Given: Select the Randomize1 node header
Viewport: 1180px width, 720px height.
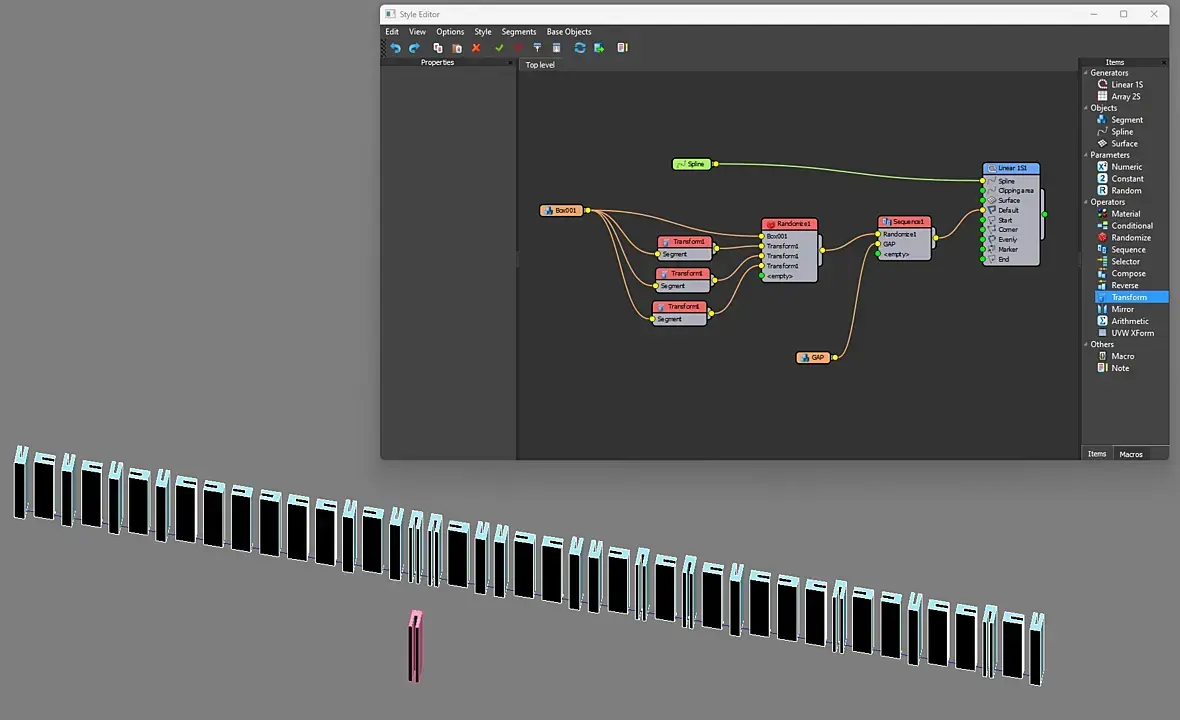Looking at the screenshot, I should pos(789,224).
